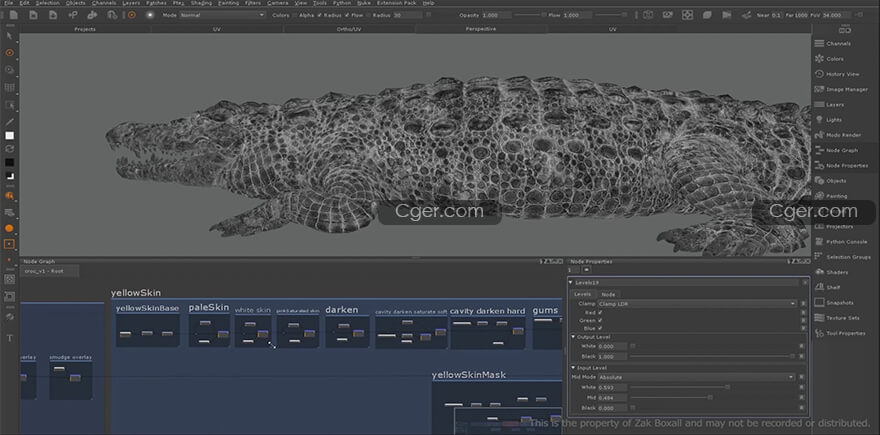The image size is (880, 435).
Task: Open the Mid Mode Absolute dropdown
Action: (697, 377)
